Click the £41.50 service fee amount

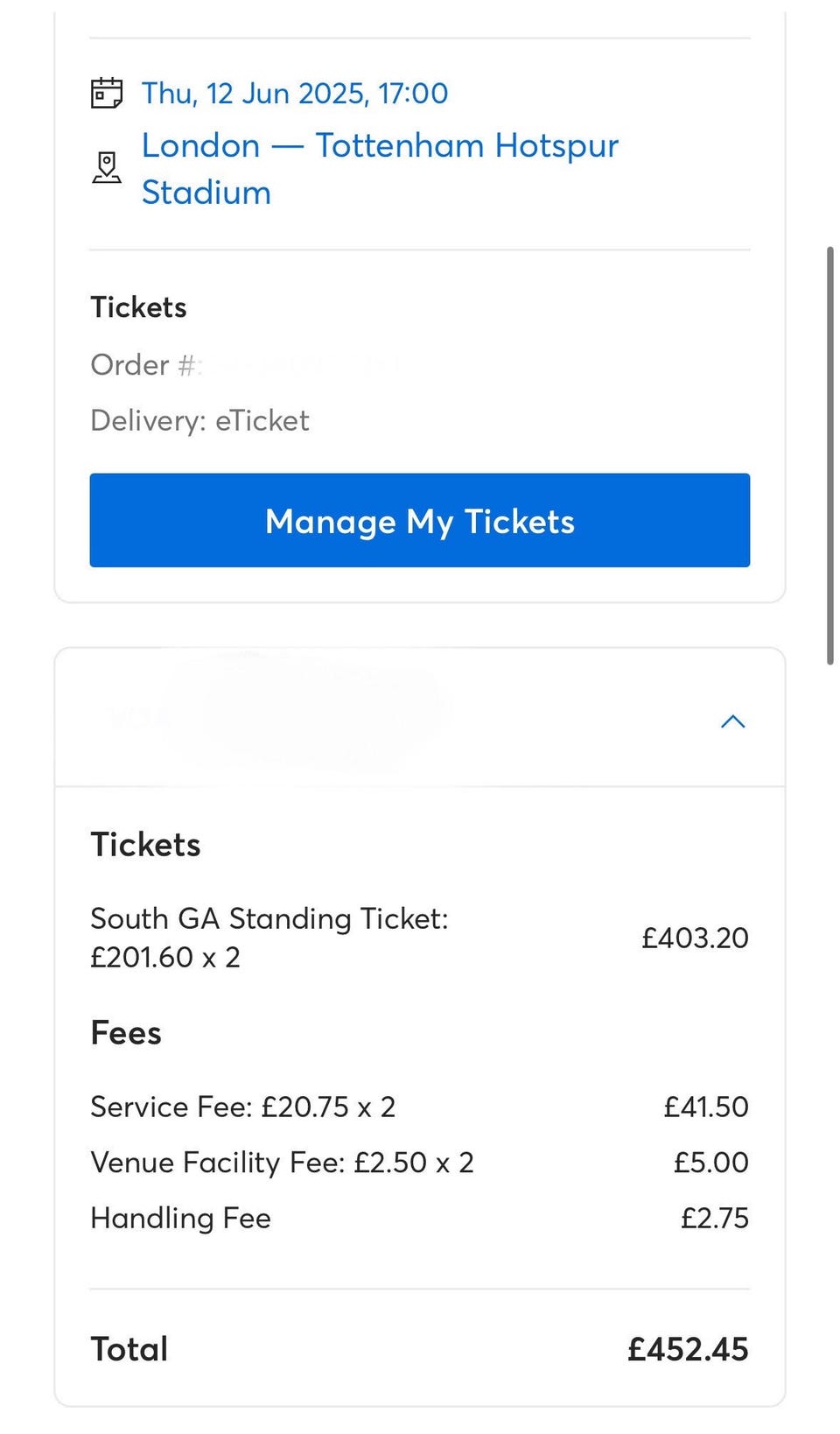[x=705, y=1107]
